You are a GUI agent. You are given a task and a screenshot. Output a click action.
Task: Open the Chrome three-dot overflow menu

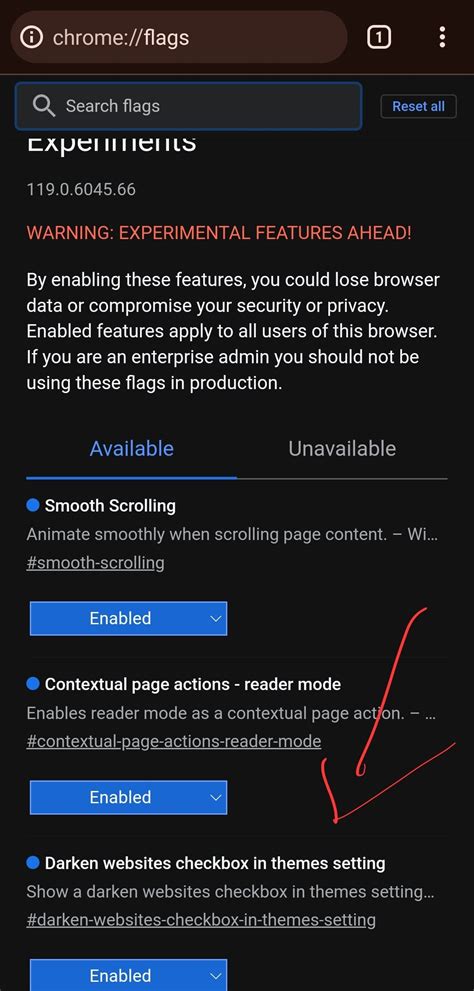442,37
